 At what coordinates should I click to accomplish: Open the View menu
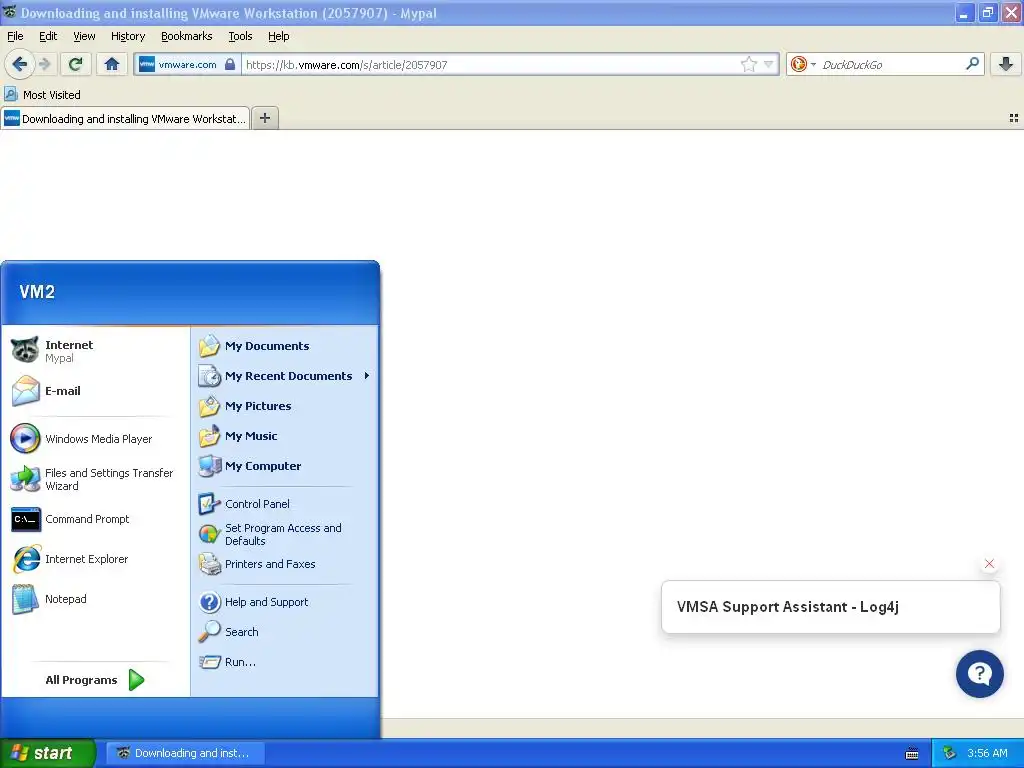84,36
